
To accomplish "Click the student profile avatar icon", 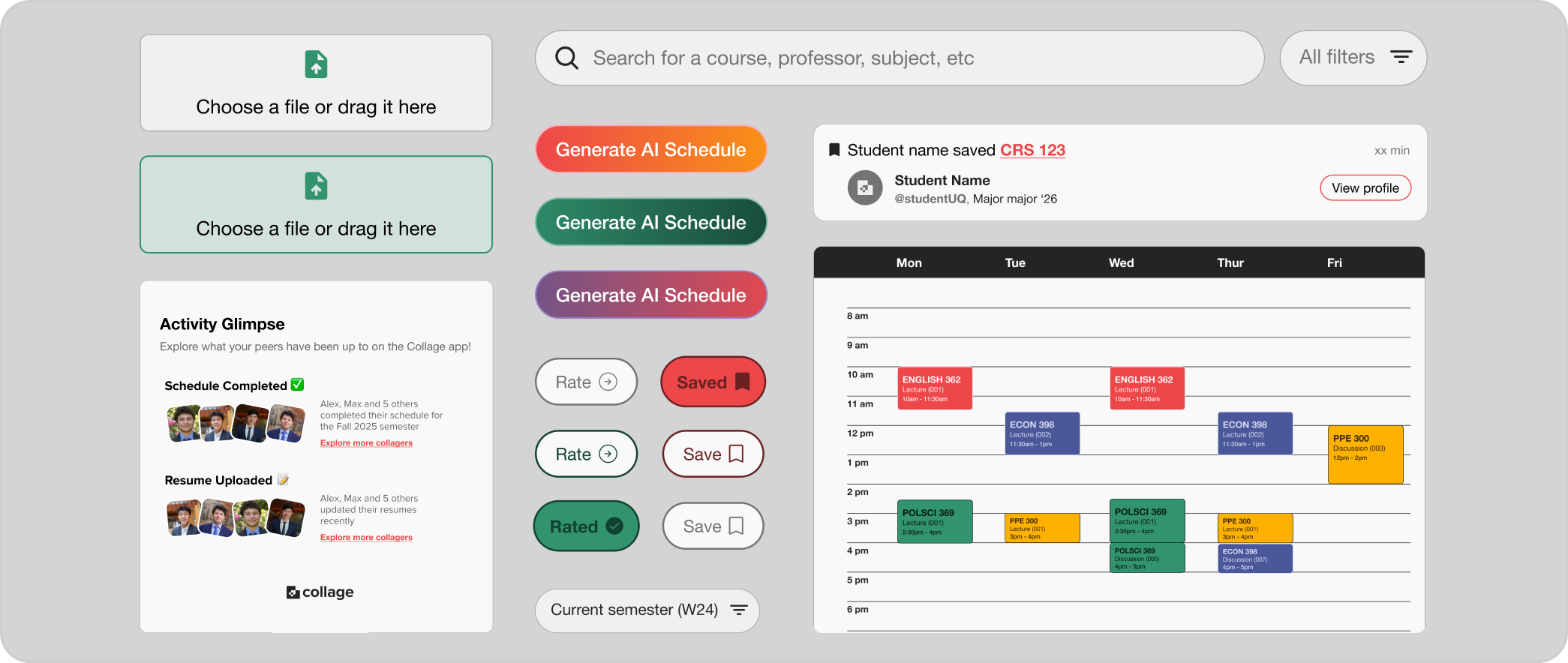I will [865, 188].
